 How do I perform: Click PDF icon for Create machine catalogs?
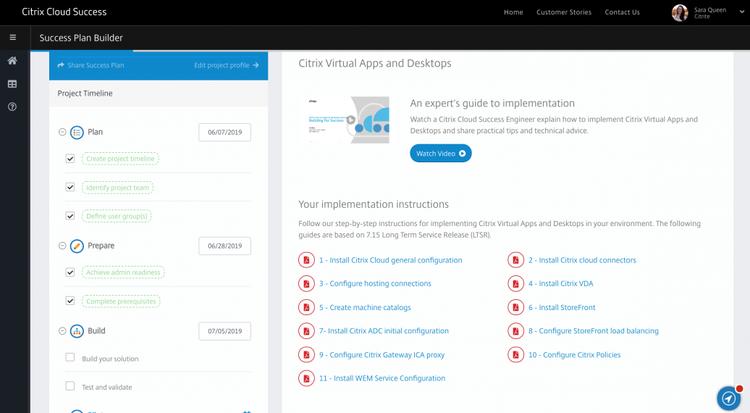click(x=307, y=307)
